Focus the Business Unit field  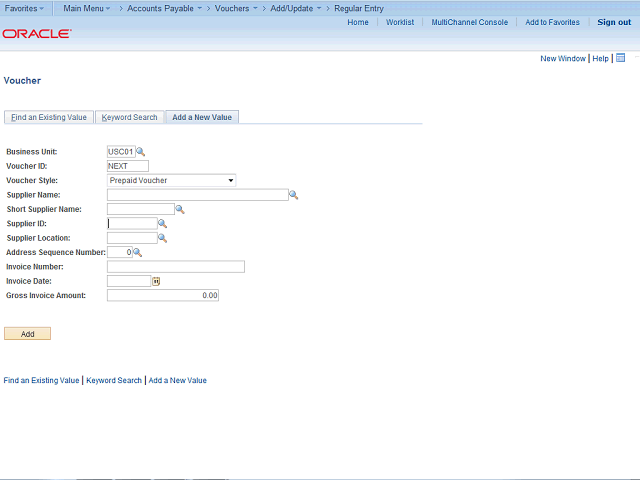click(121, 152)
